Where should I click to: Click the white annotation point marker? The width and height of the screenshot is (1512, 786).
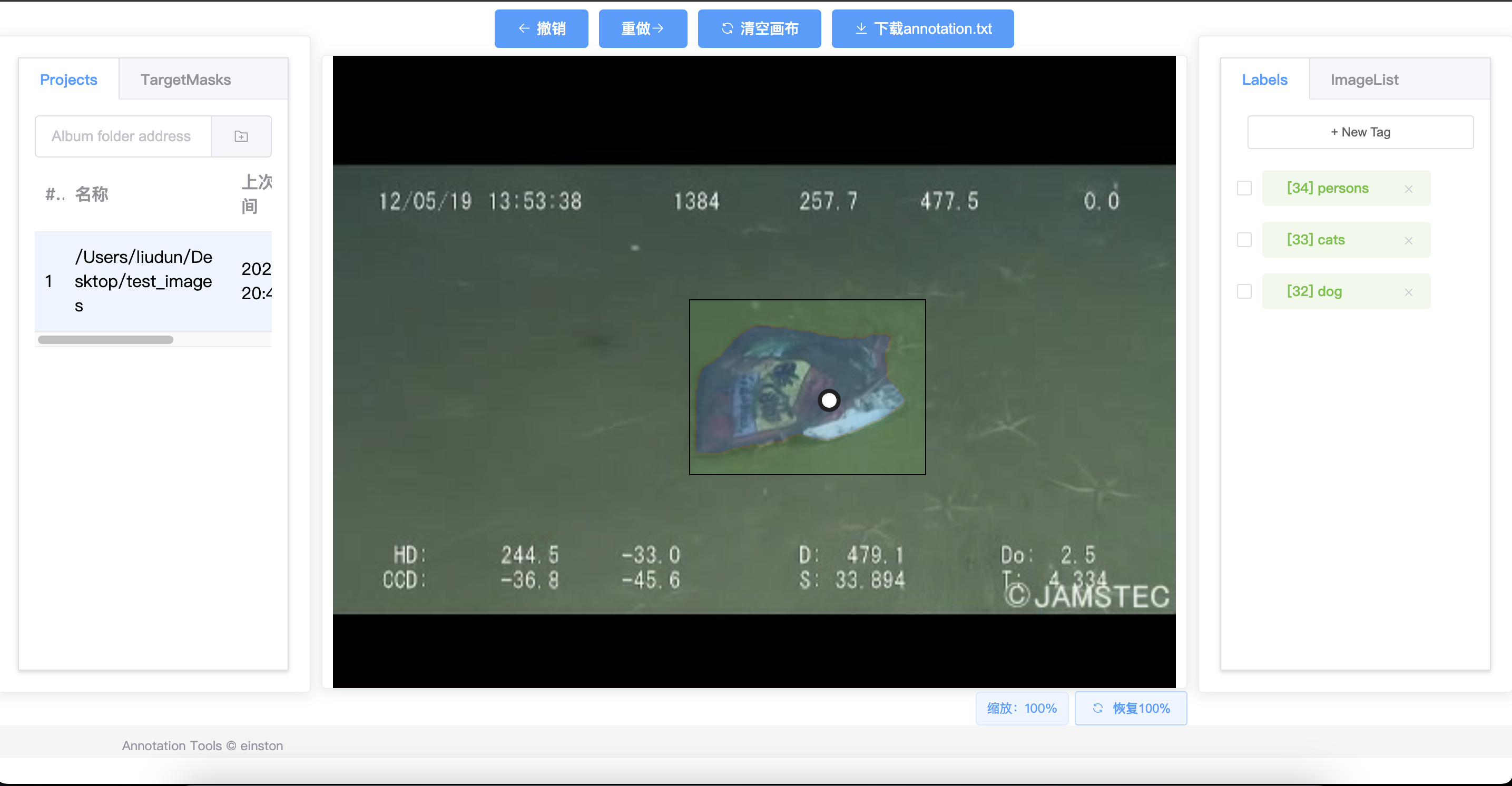tap(829, 400)
